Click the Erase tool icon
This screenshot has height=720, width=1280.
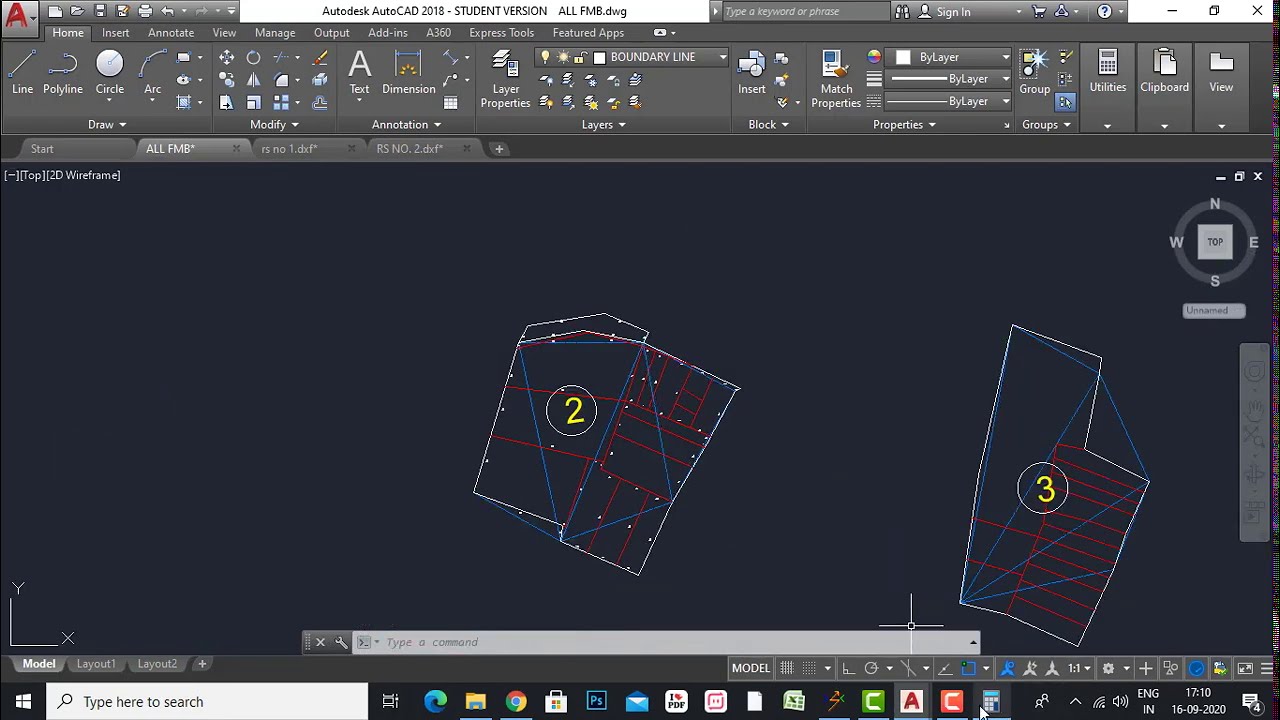pyautogui.click(x=320, y=58)
